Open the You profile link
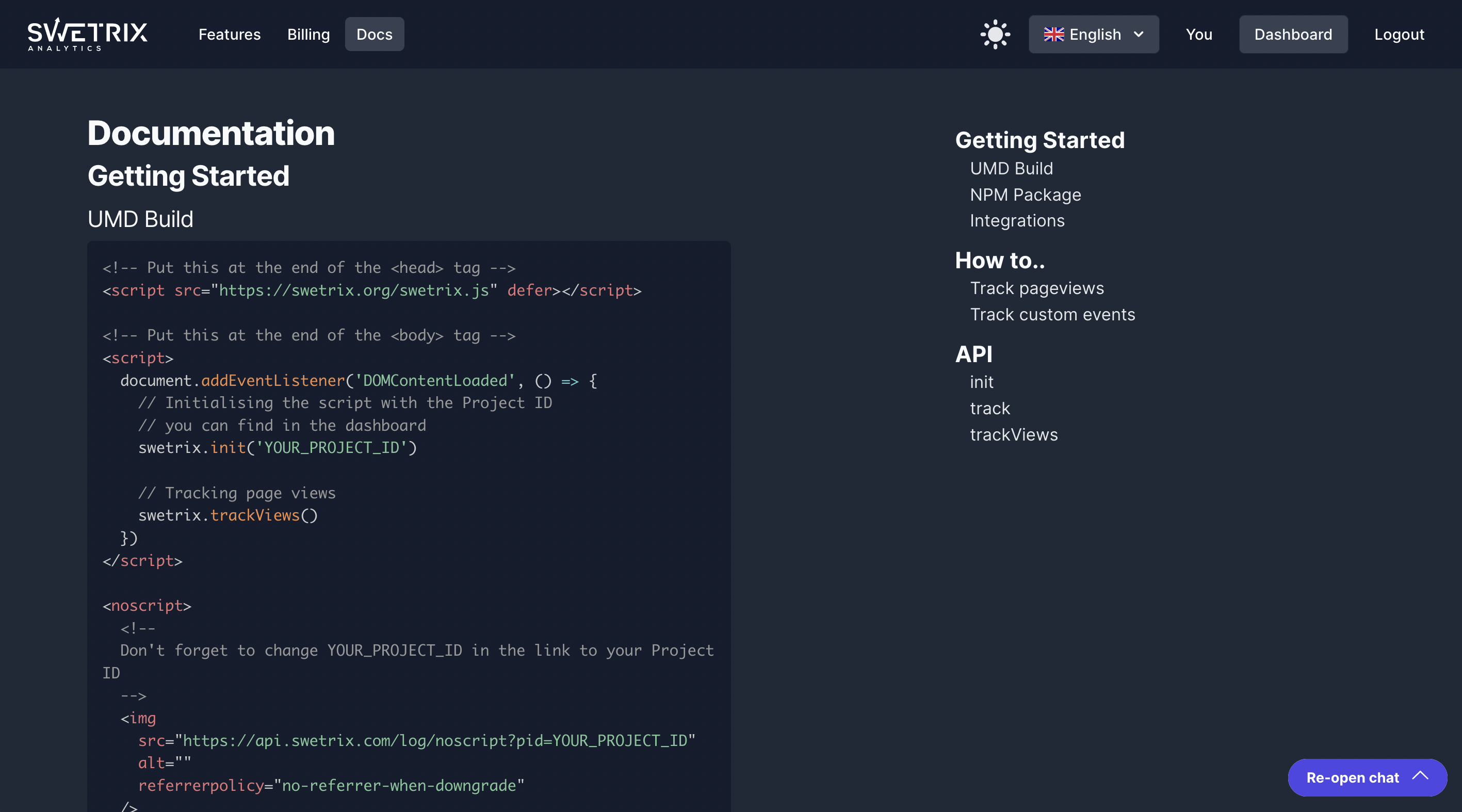 [x=1199, y=35]
